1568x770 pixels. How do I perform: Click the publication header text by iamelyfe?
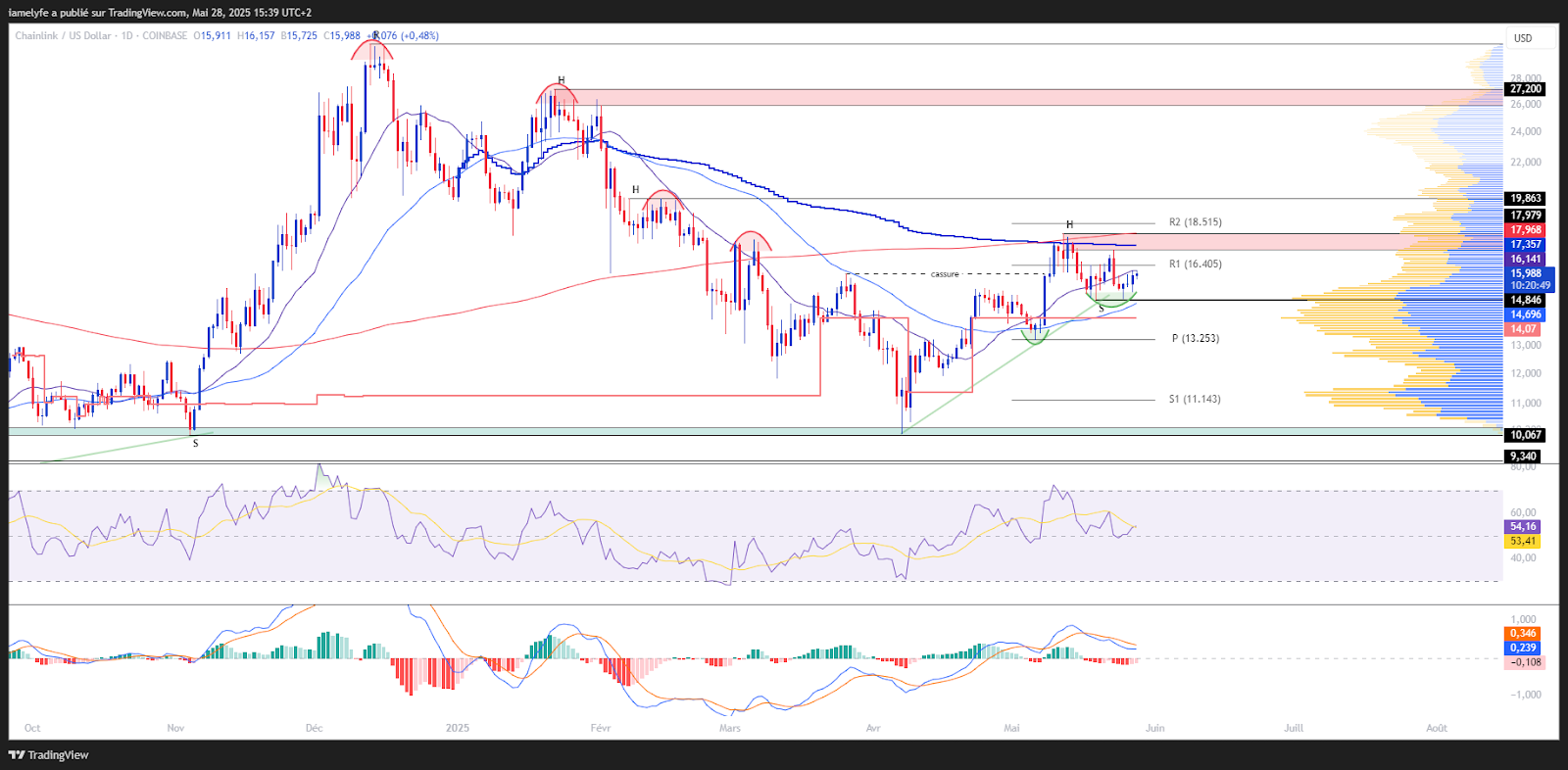(x=160, y=13)
